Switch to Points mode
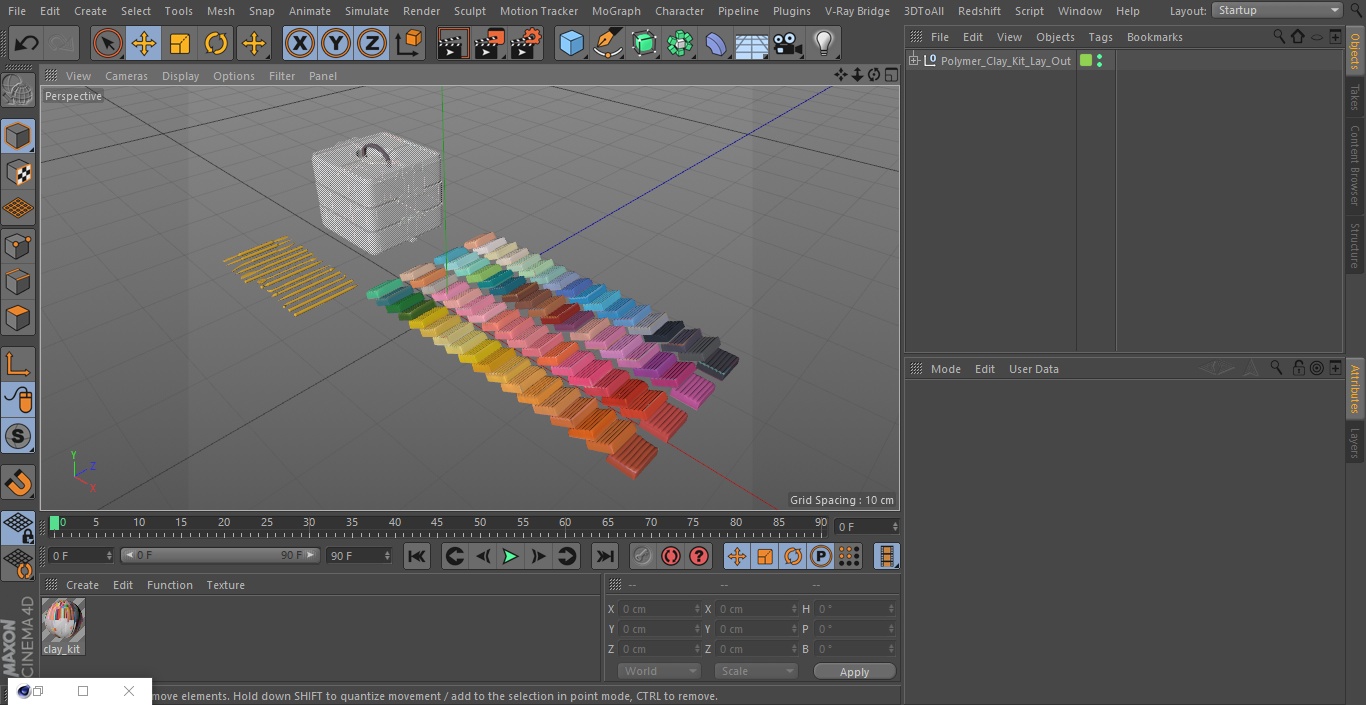The width and height of the screenshot is (1366, 705). [18, 245]
